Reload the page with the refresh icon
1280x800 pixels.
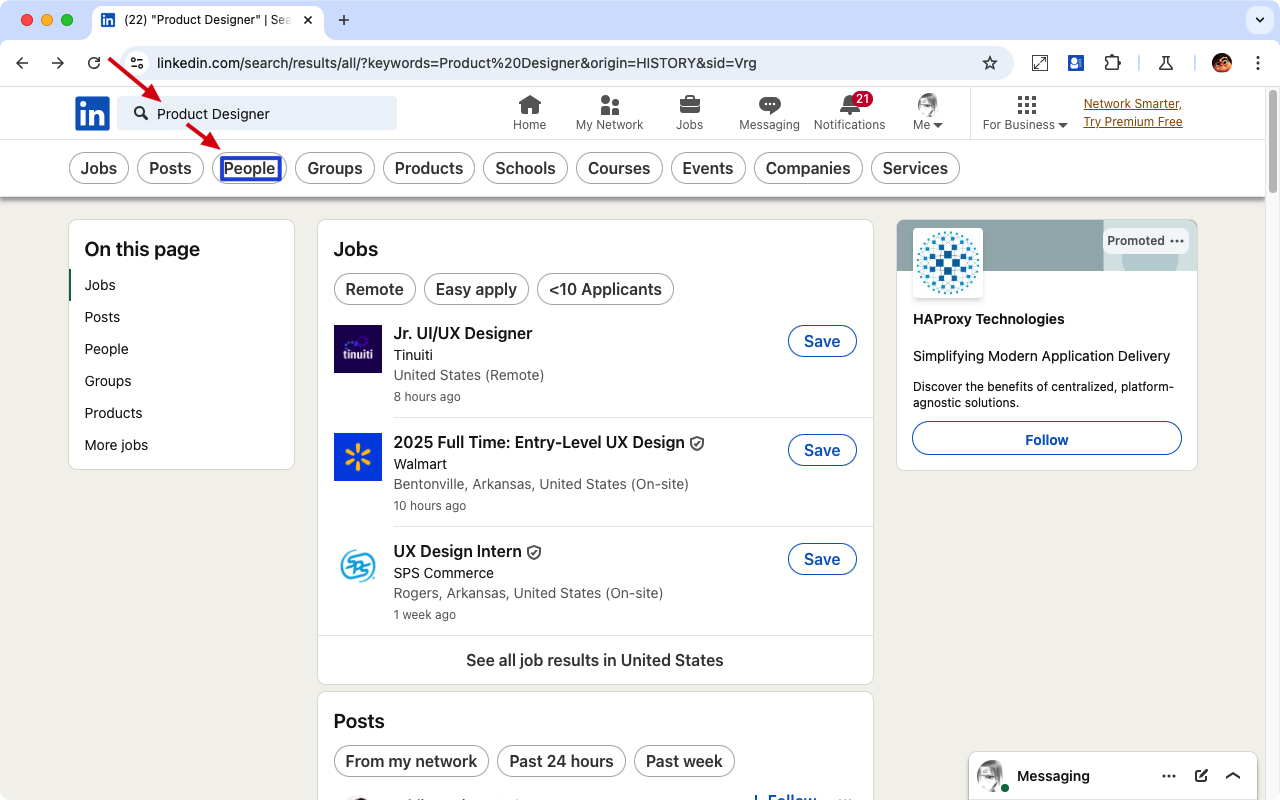click(x=94, y=63)
